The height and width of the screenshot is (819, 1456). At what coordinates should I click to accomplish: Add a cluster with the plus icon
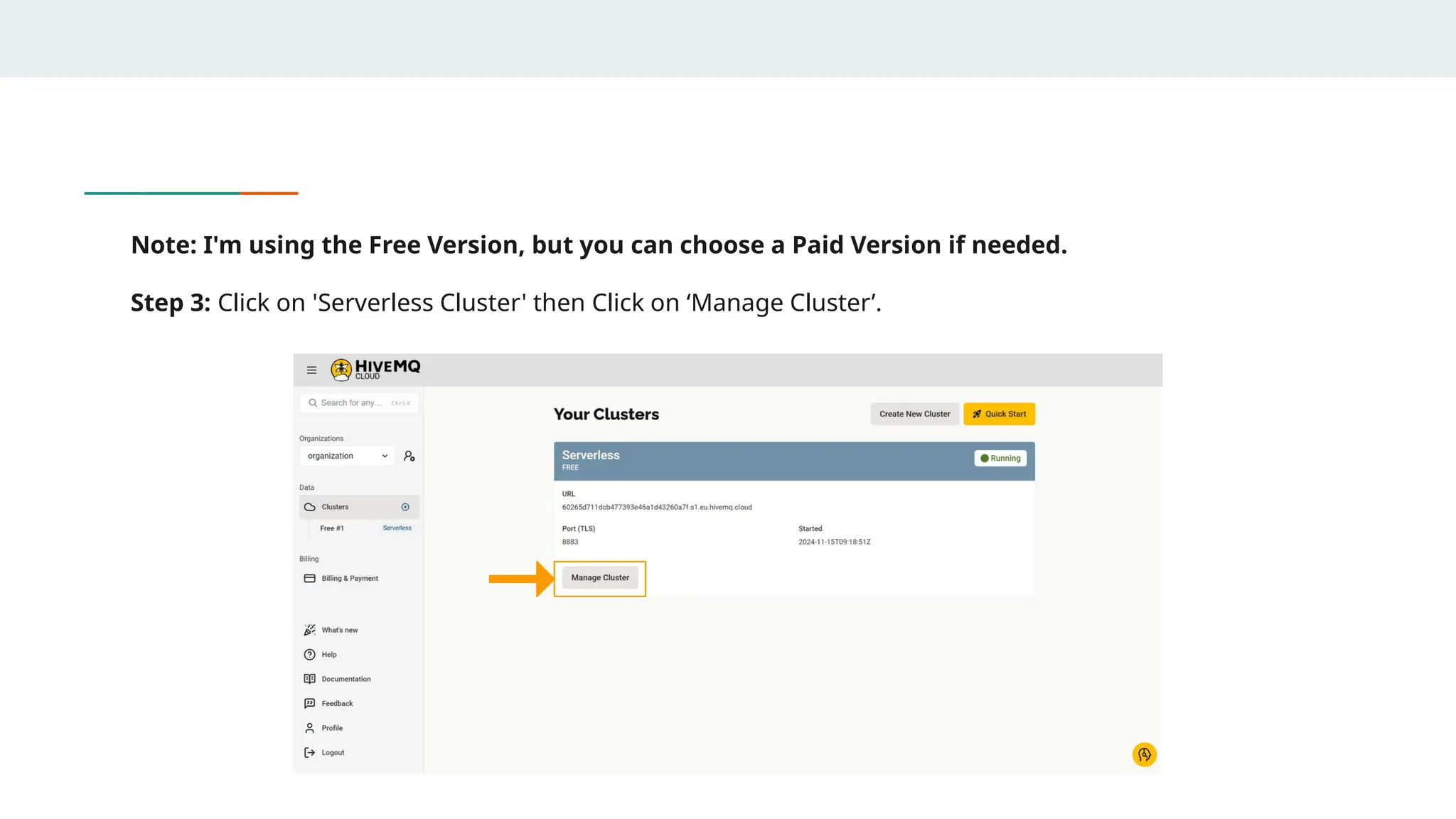coord(405,507)
